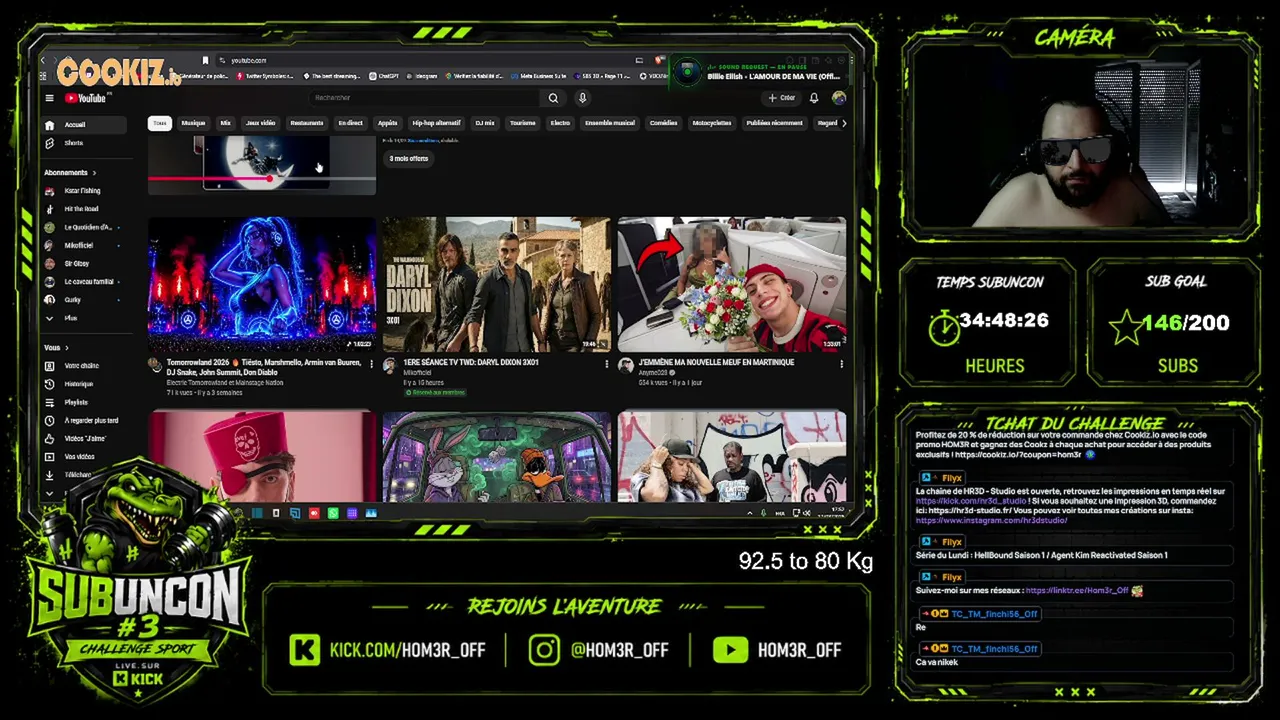Open WhatsApp from the Windows taskbar
The image size is (1280, 720).
(333, 513)
